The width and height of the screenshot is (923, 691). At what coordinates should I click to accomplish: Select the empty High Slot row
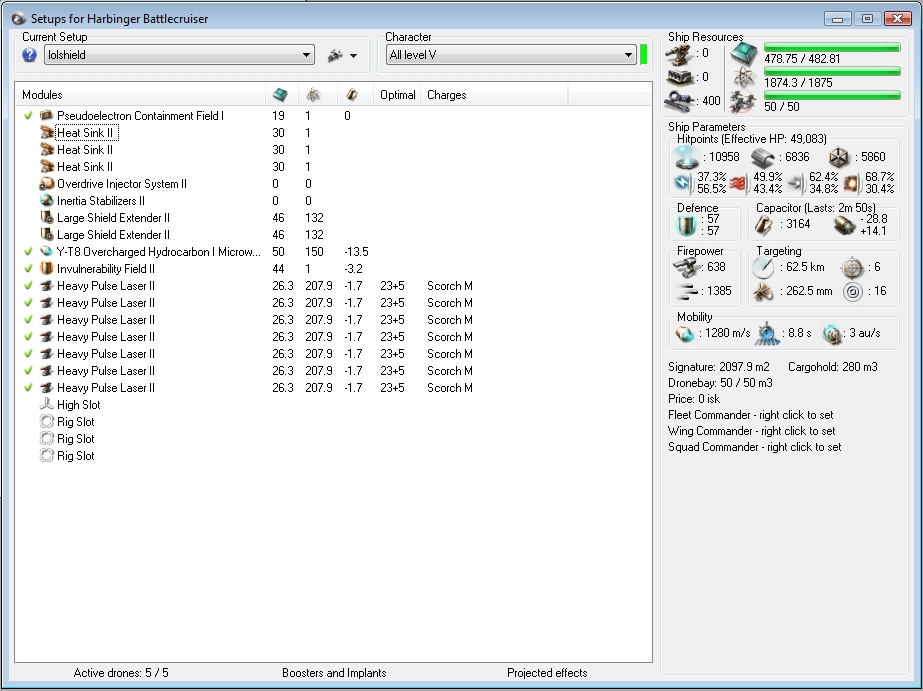click(x=78, y=404)
